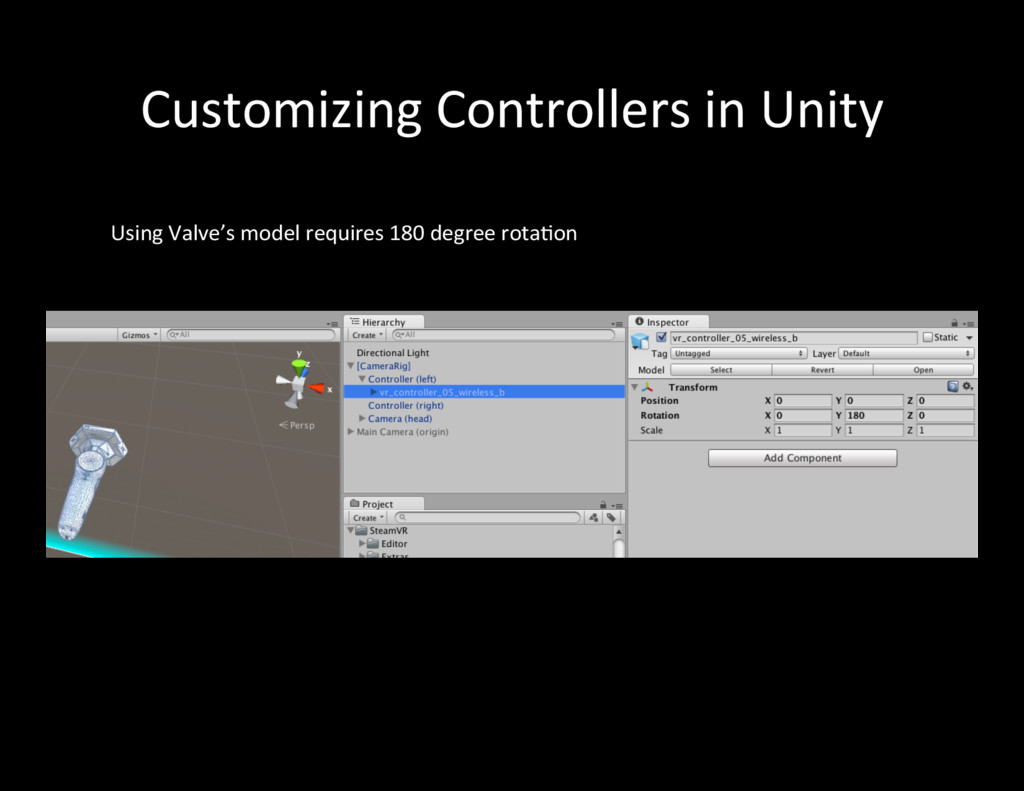Click the Project search field

tap(487, 517)
